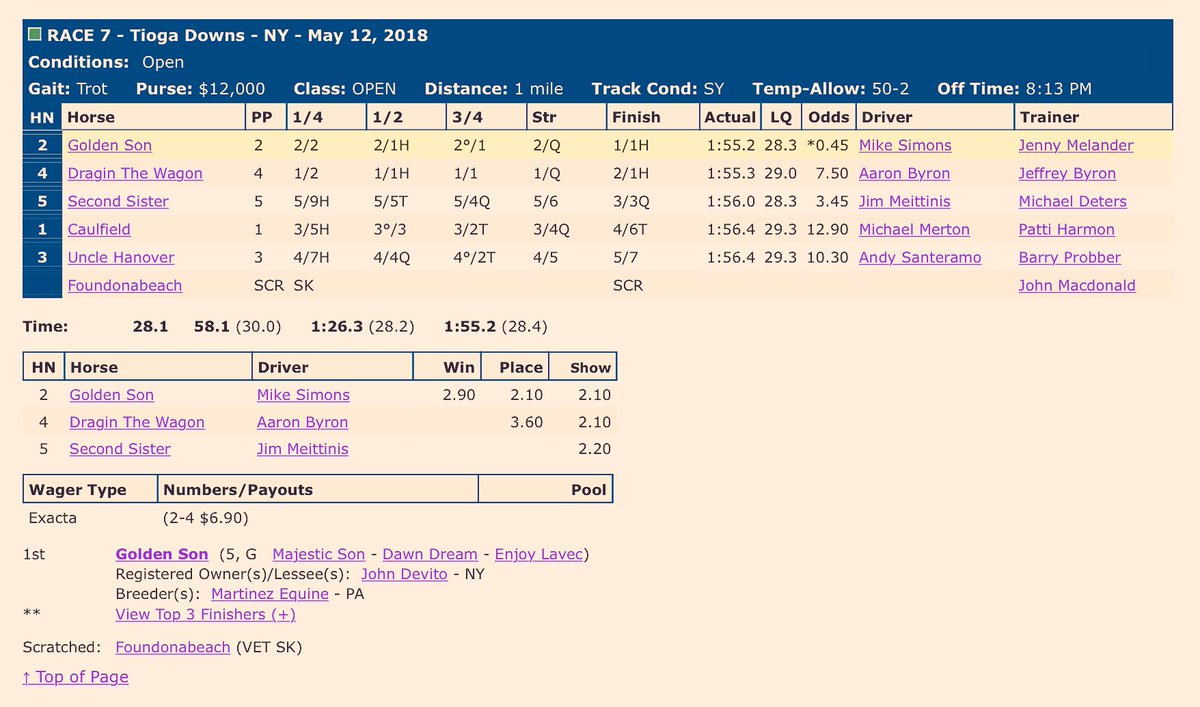Open Dragin The Wagon in the payouts table
The width and height of the screenshot is (1200, 707).
tap(137, 422)
